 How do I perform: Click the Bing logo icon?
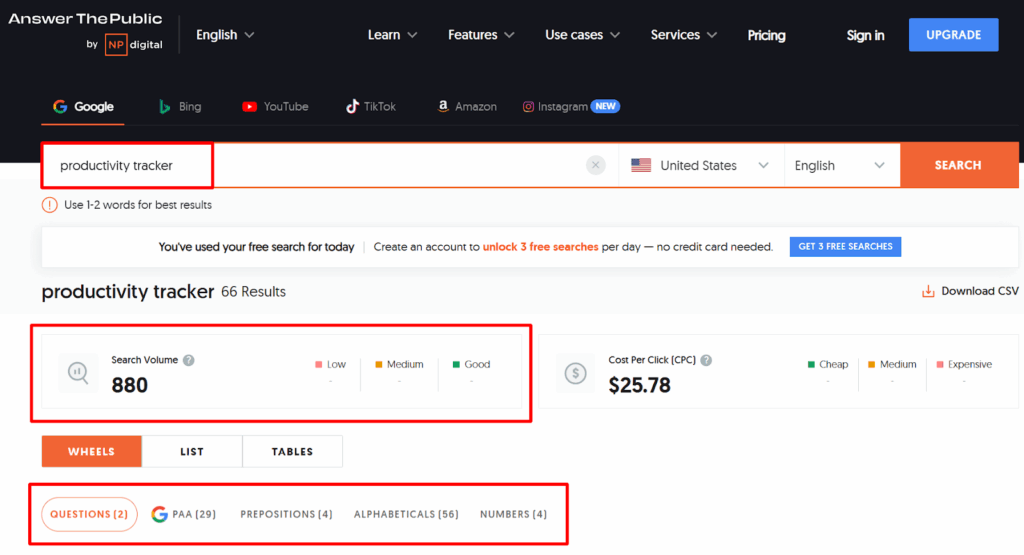coord(165,106)
